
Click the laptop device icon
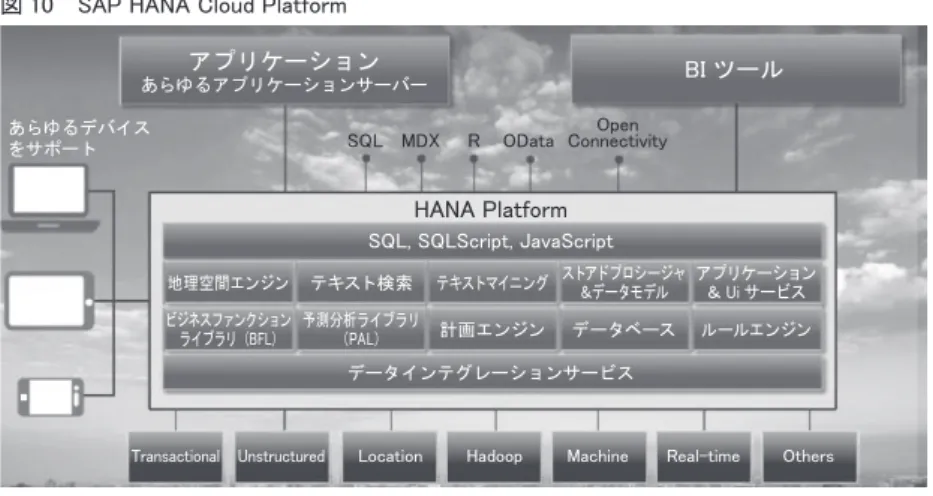[49, 198]
